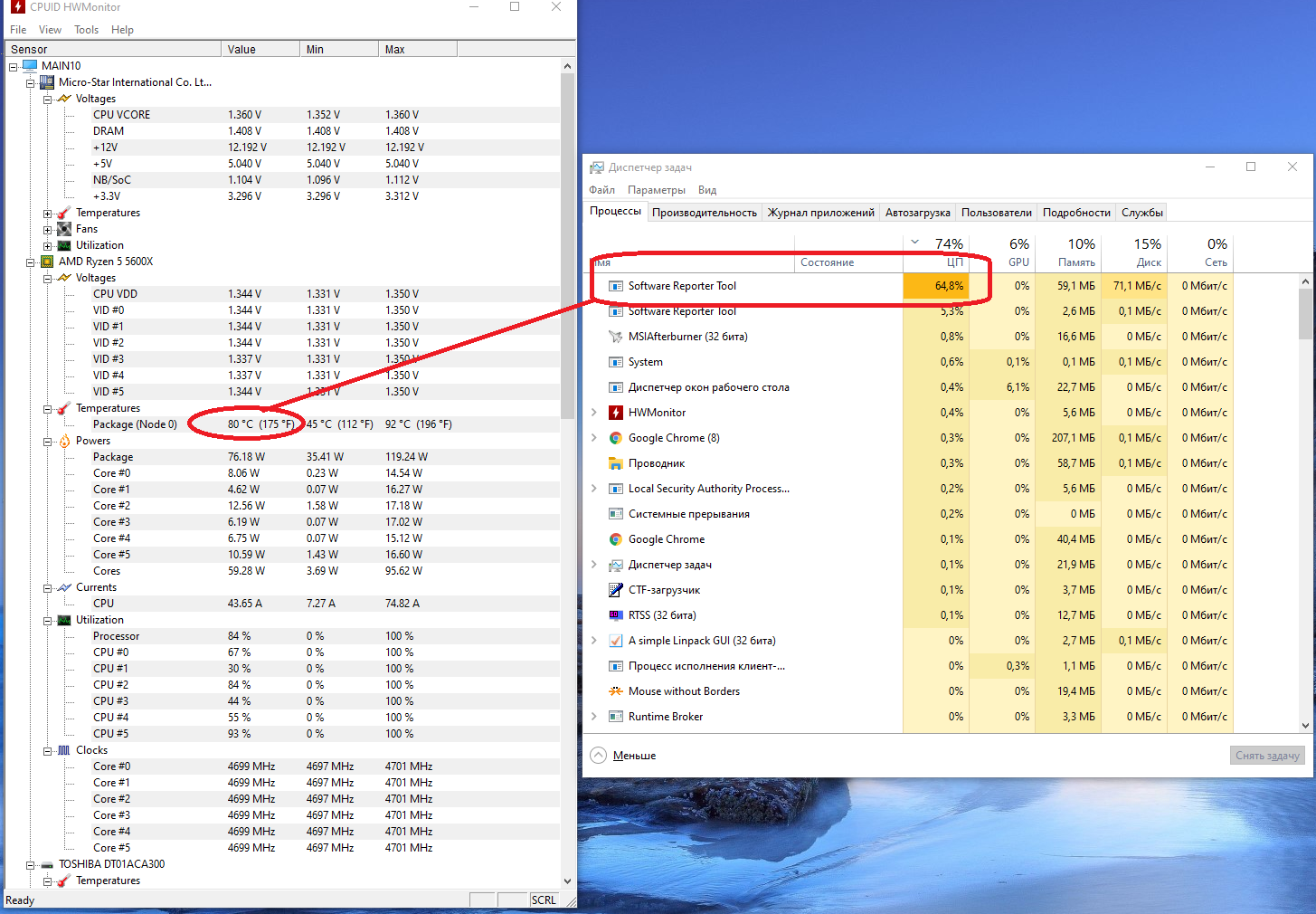Expand the HWMonitor process group in Task Manager
Image resolution: width=1316 pixels, height=914 pixels.
coord(594,413)
